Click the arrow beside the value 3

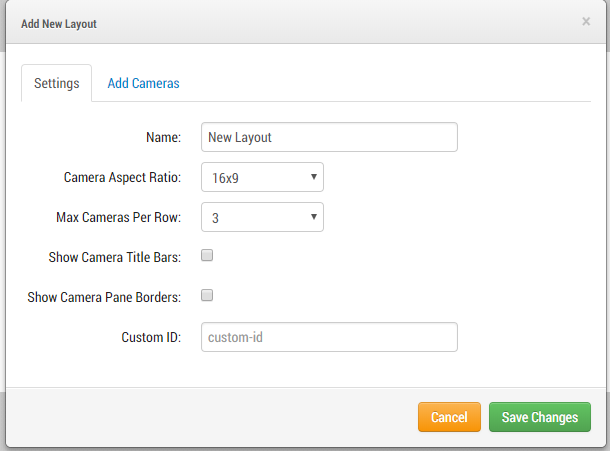click(313, 217)
